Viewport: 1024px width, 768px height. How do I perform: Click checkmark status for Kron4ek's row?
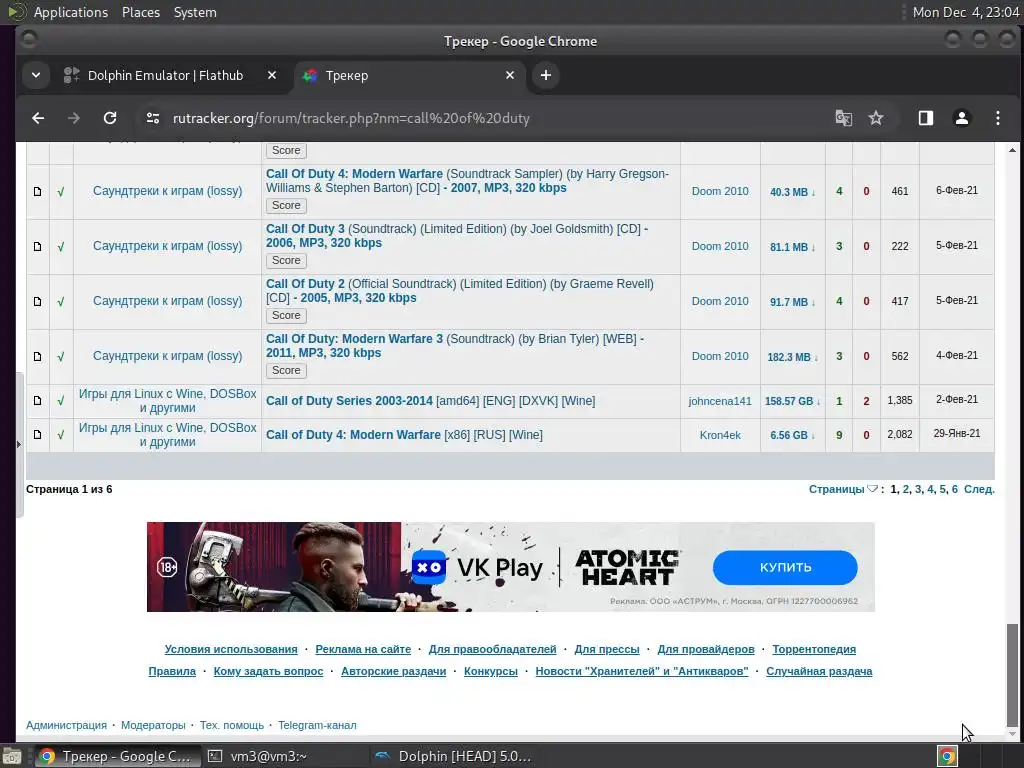click(61, 435)
